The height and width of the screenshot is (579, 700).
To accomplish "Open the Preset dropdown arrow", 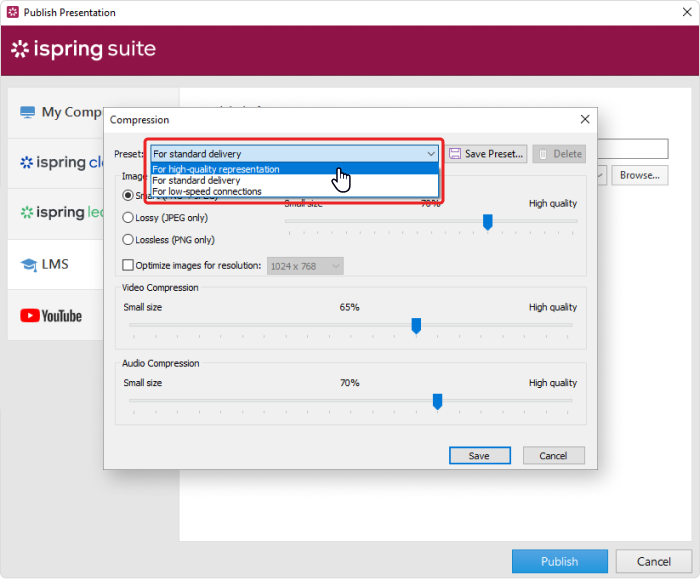I will [431, 154].
